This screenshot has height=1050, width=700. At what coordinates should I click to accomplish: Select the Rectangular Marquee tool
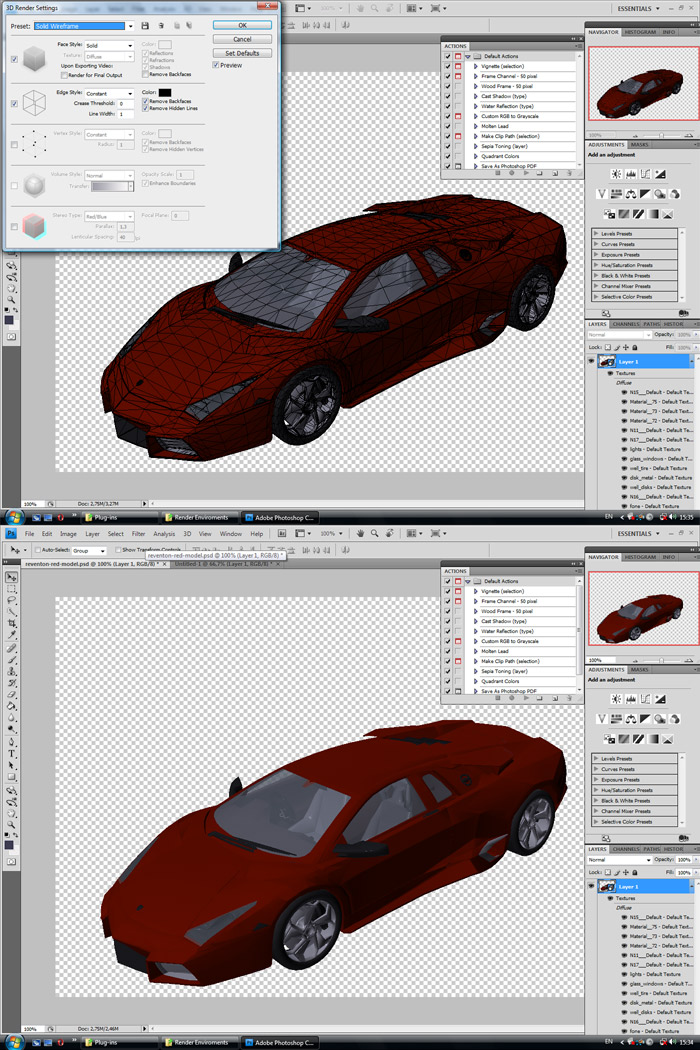11,589
